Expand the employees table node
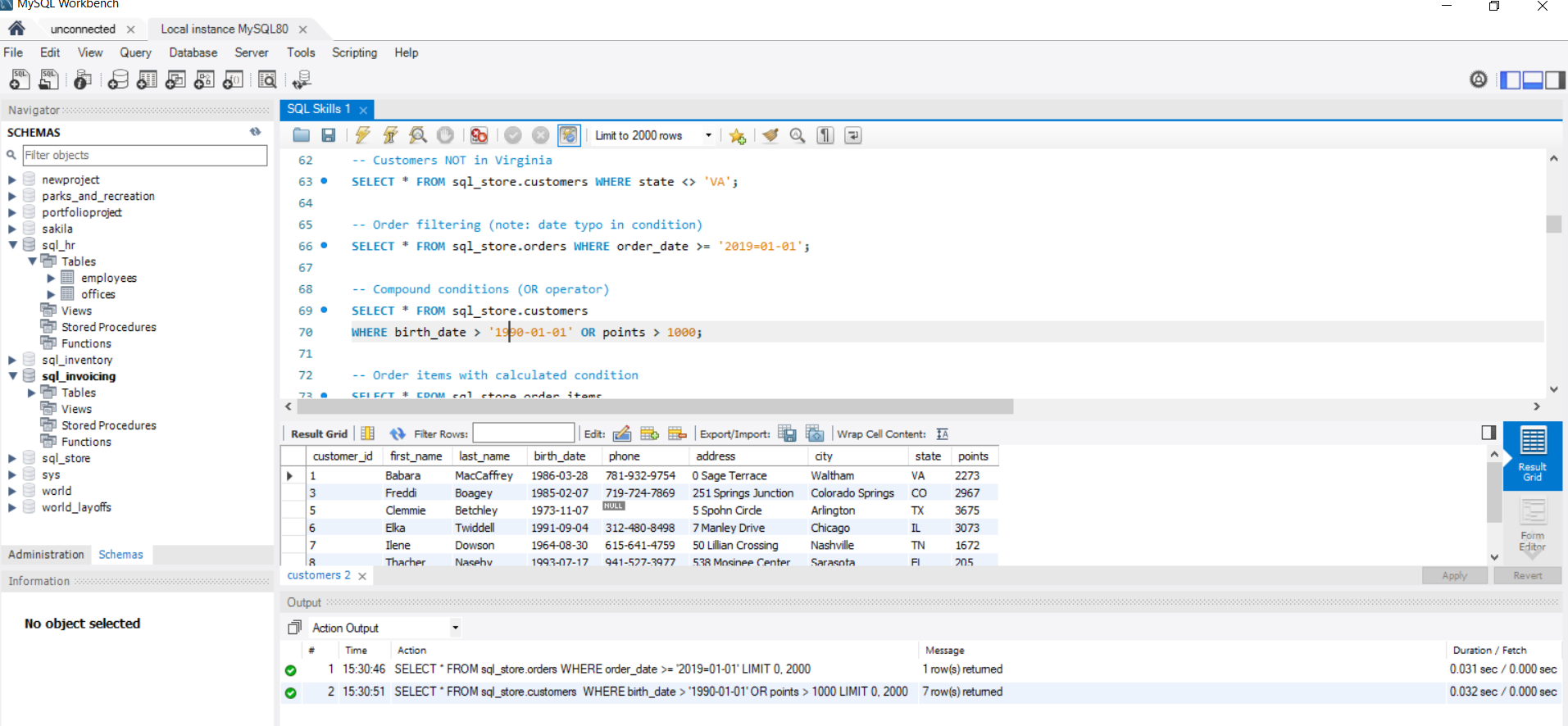Screen dimensions: 1568x726 tap(51, 278)
